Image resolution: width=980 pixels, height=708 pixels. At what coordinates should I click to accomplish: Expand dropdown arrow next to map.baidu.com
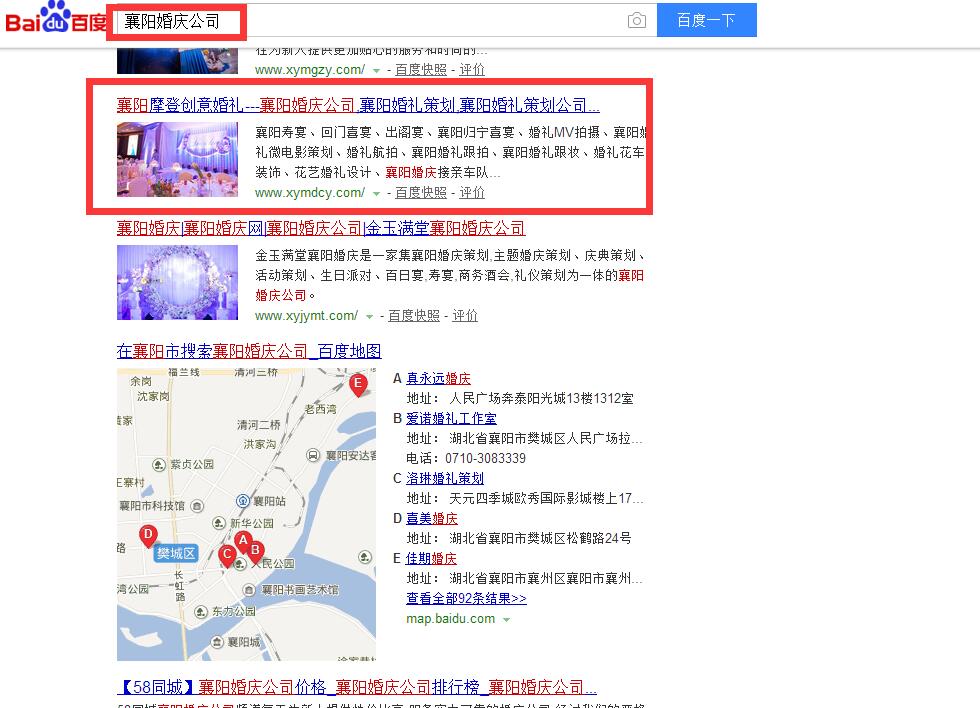(x=506, y=620)
